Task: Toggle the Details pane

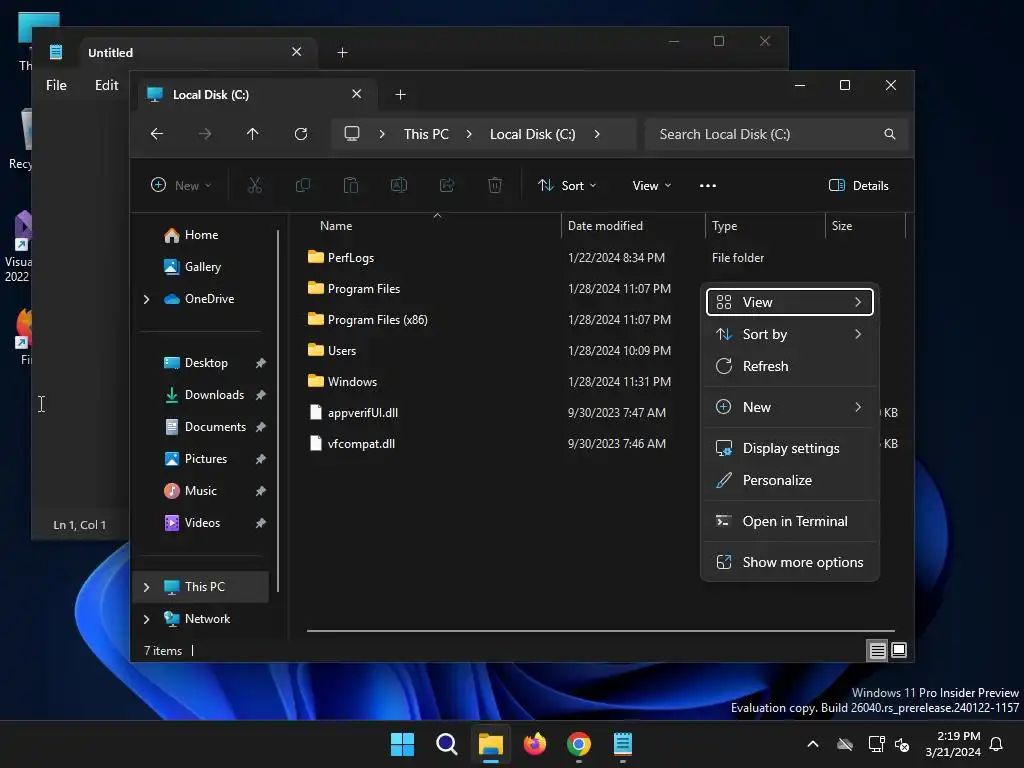Action: point(858,185)
